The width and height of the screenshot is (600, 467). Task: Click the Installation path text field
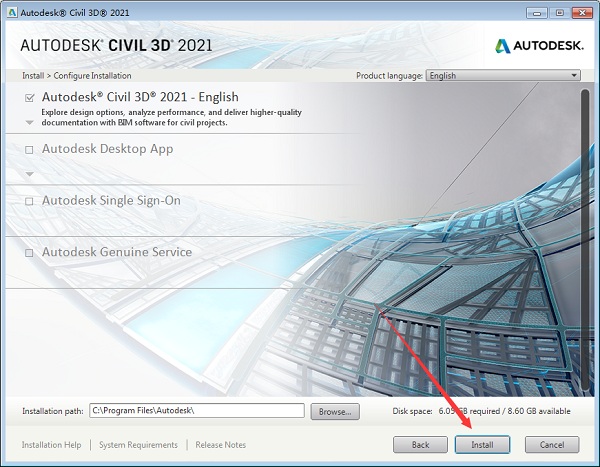(x=197, y=411)
